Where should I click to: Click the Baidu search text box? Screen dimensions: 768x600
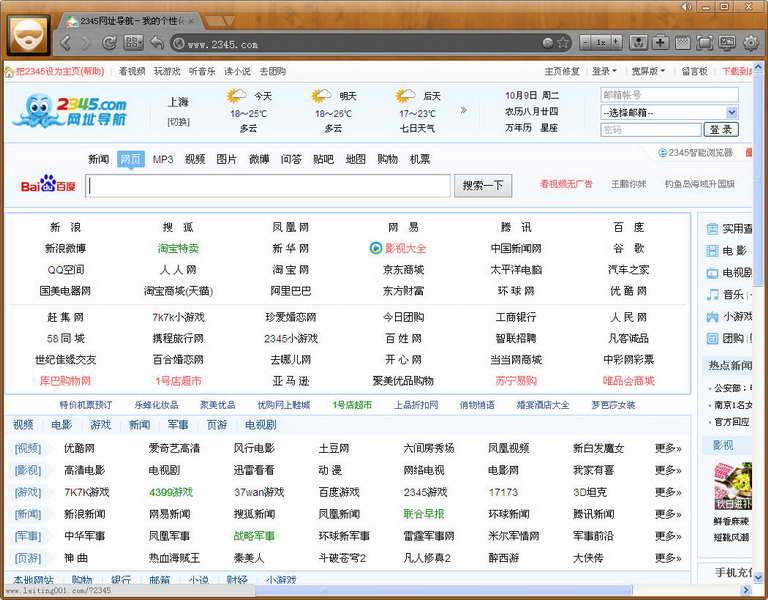pos(268,186)
